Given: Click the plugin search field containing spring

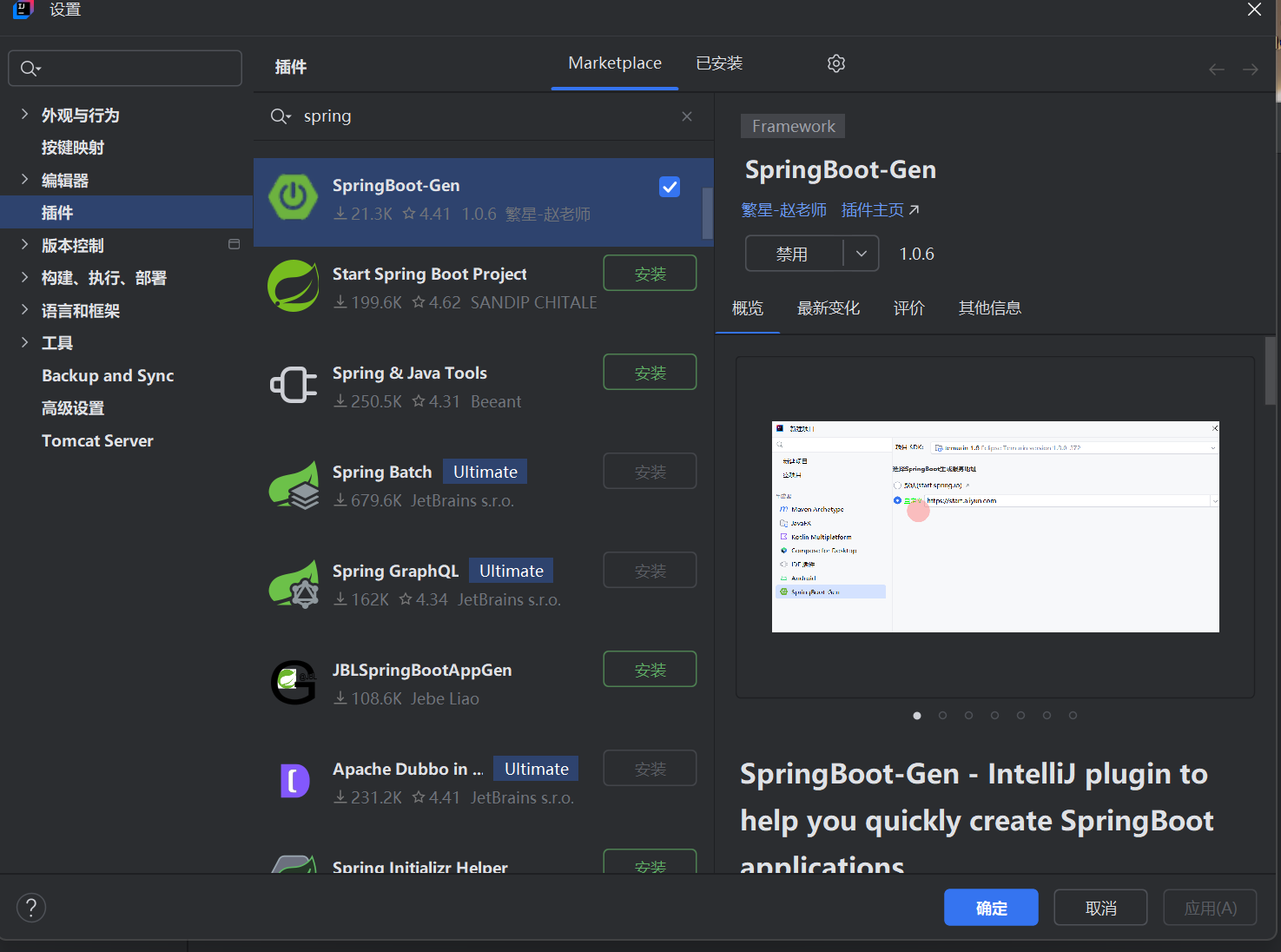Looking at the screenshot, I should tap(483, 116).
